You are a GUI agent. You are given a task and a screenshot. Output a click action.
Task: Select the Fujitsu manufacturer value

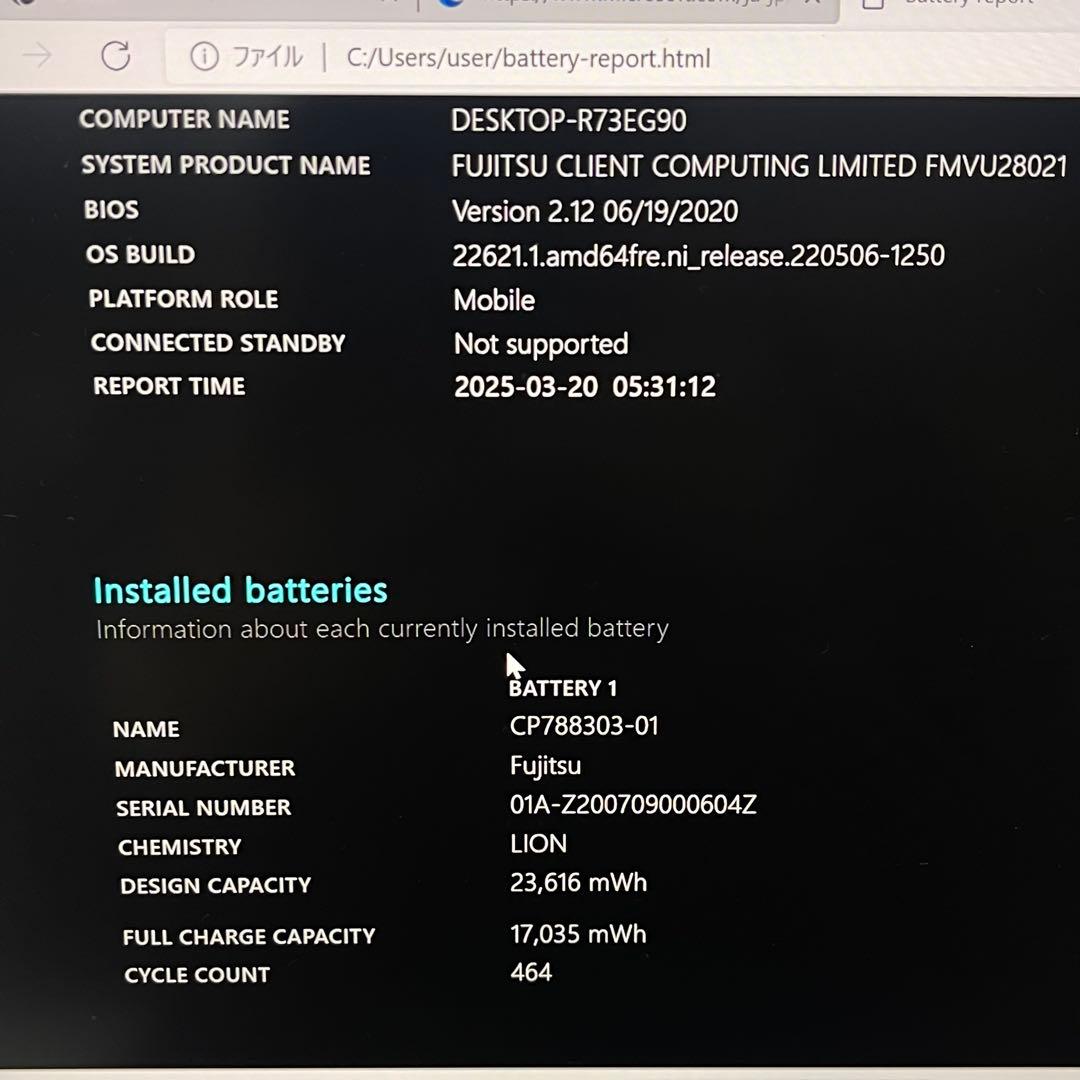(546, 766)
